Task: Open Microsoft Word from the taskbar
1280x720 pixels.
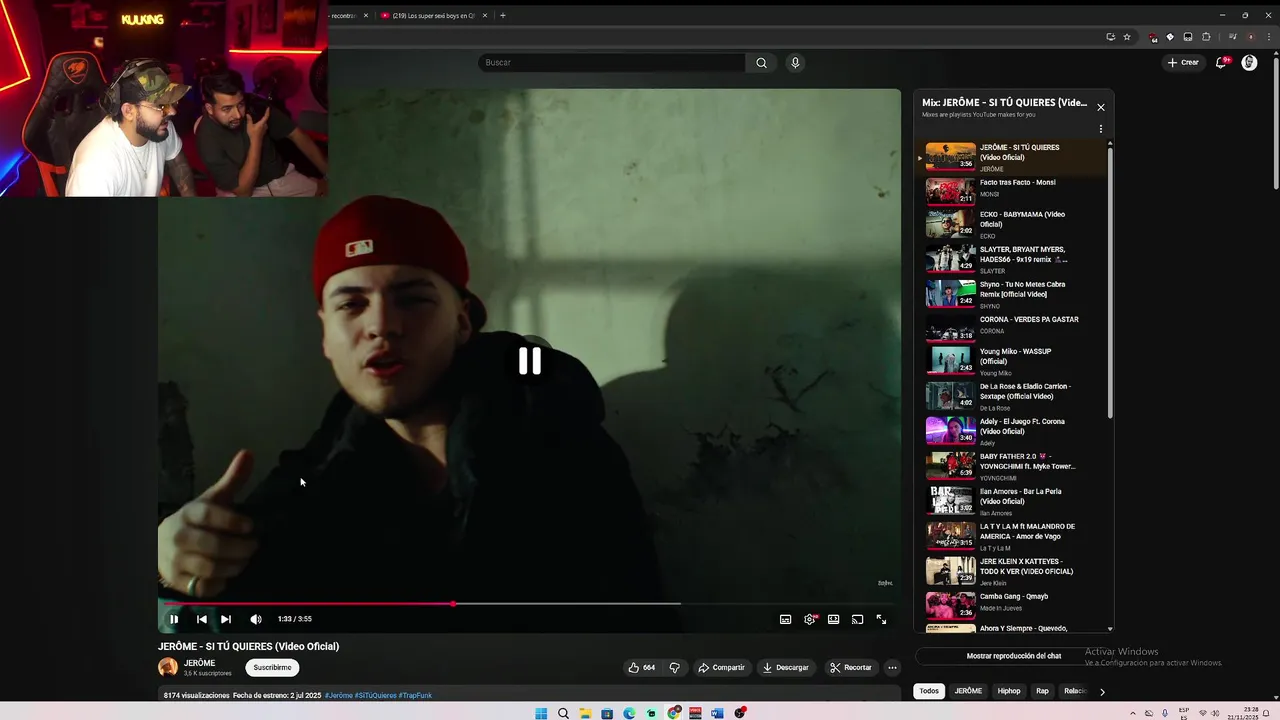Action: tap(717, 713)
